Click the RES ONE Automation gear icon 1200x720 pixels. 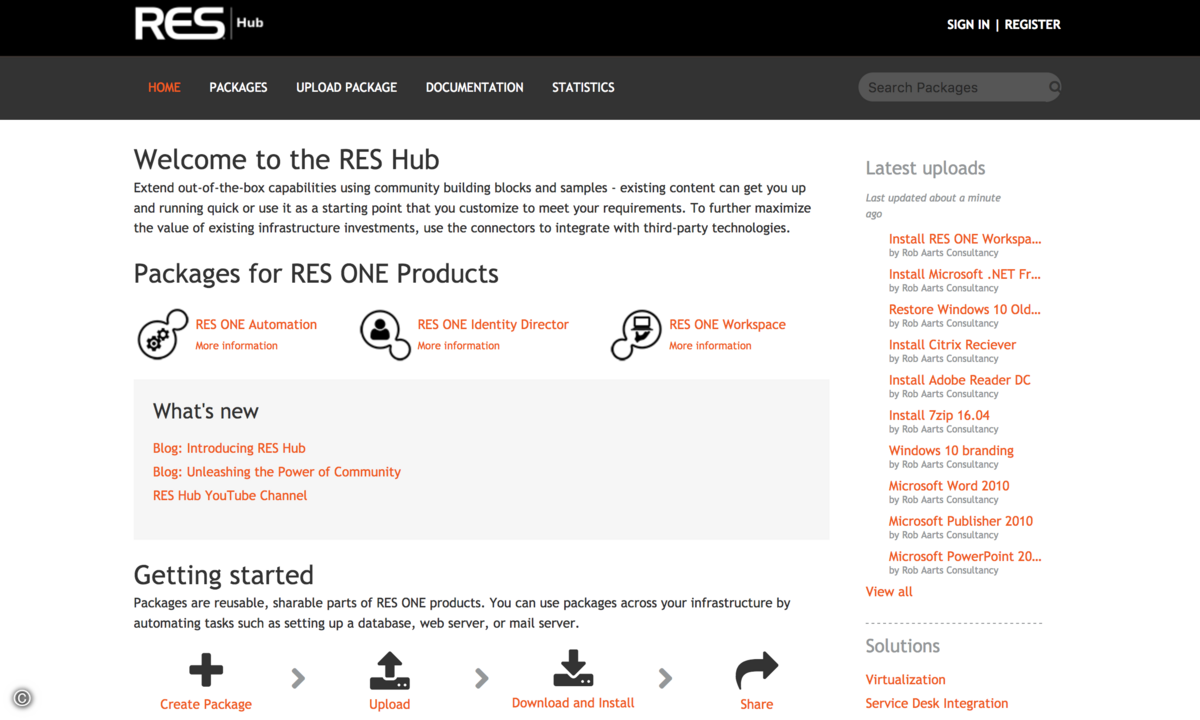[x=162, y=334]
